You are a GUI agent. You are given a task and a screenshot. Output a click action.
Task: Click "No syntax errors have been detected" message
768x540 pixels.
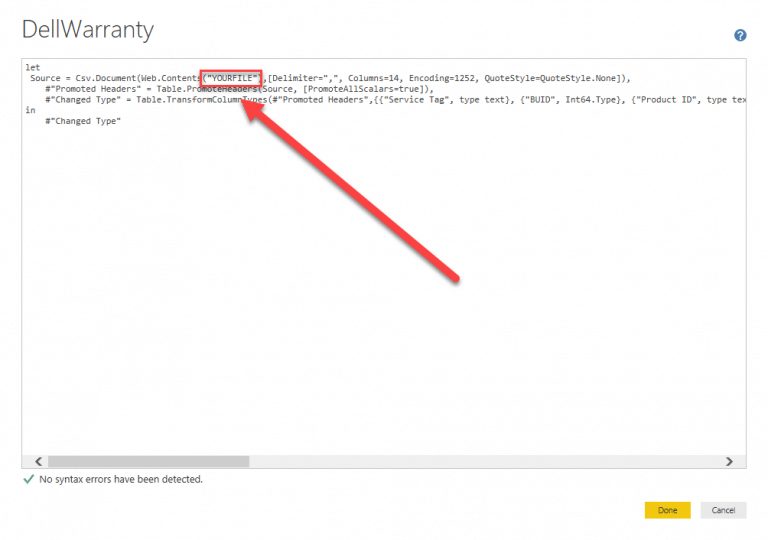[121, 479]
